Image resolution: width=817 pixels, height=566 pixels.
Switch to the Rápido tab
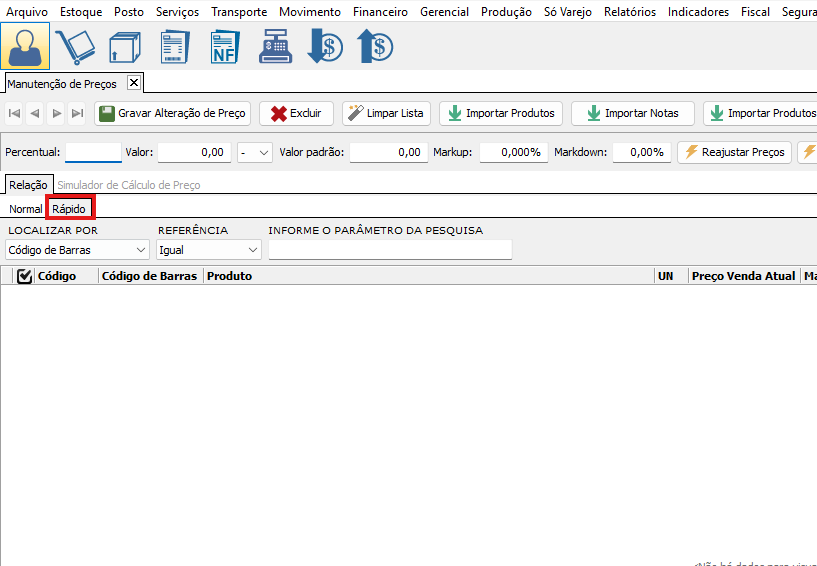click(x=69, y=209)
